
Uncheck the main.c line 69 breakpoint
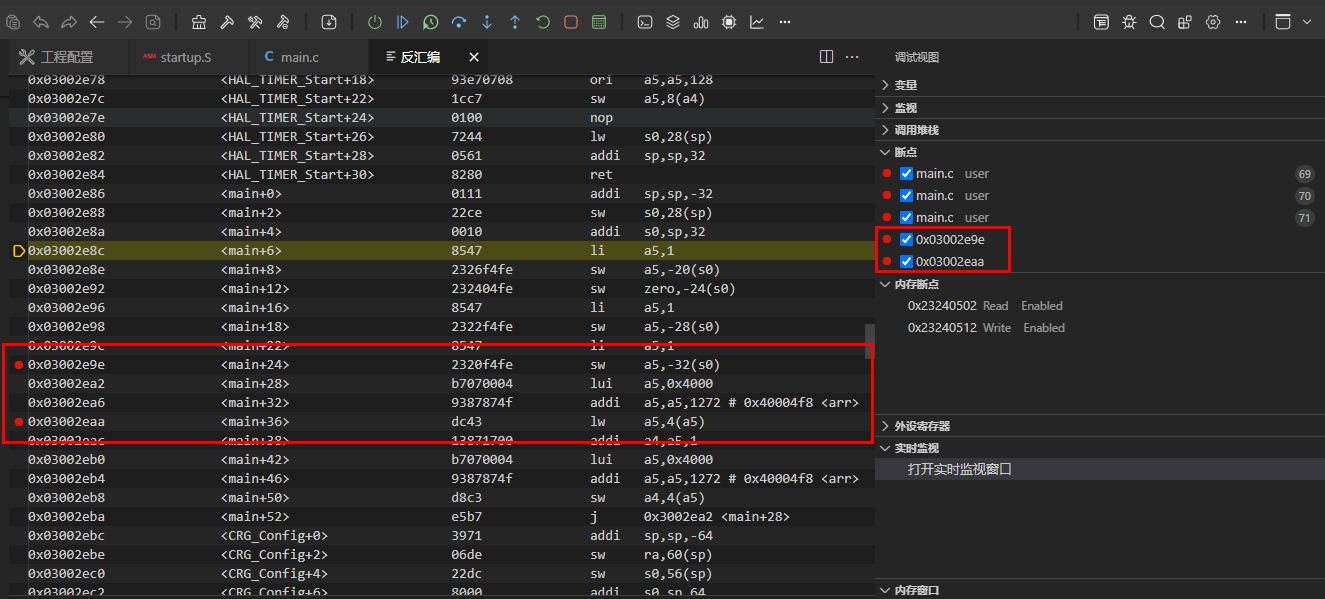click(906, 174)
